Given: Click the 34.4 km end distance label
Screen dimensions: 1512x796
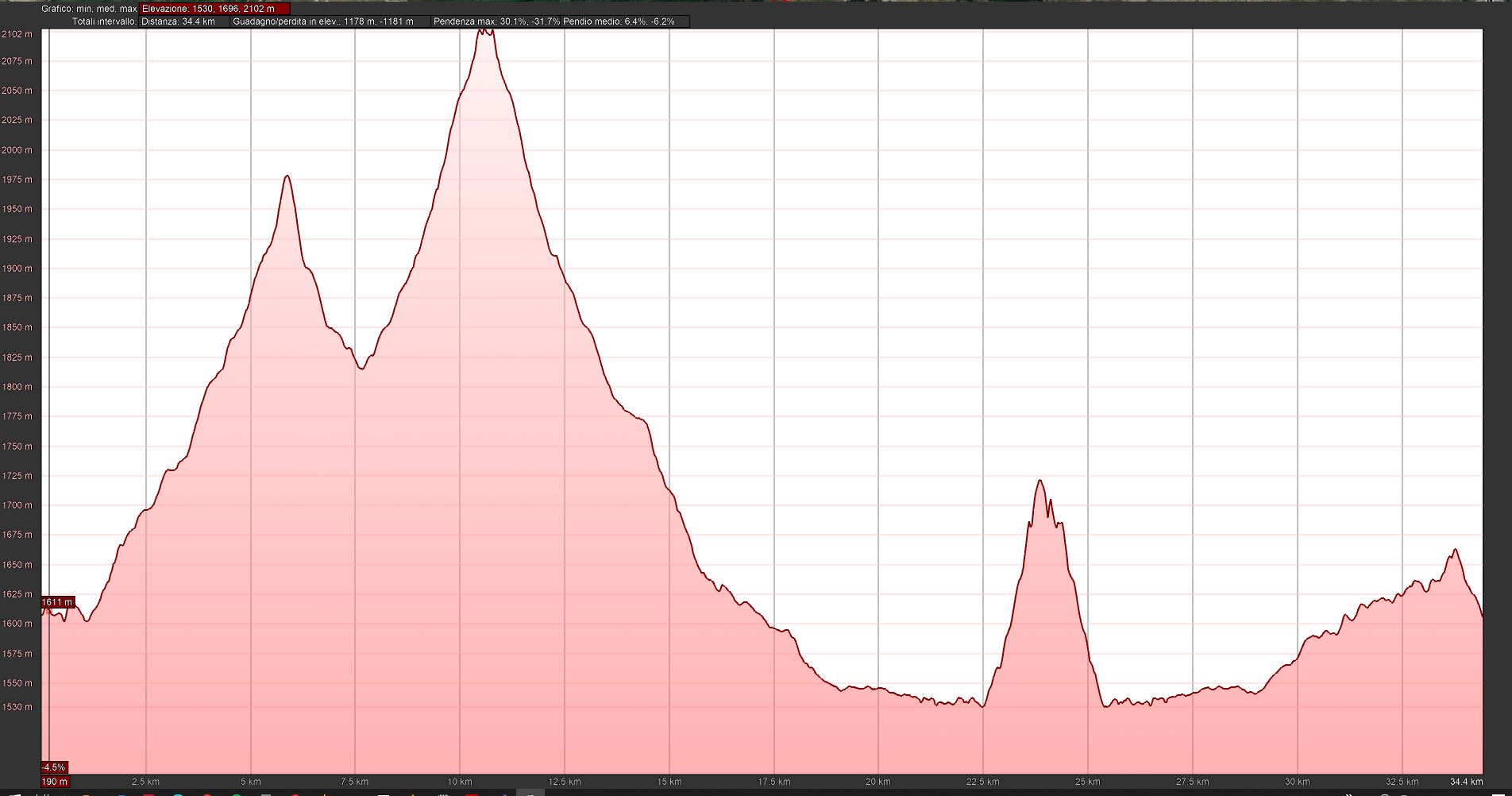Looking at the screenshot, I should coord(1466,782).
